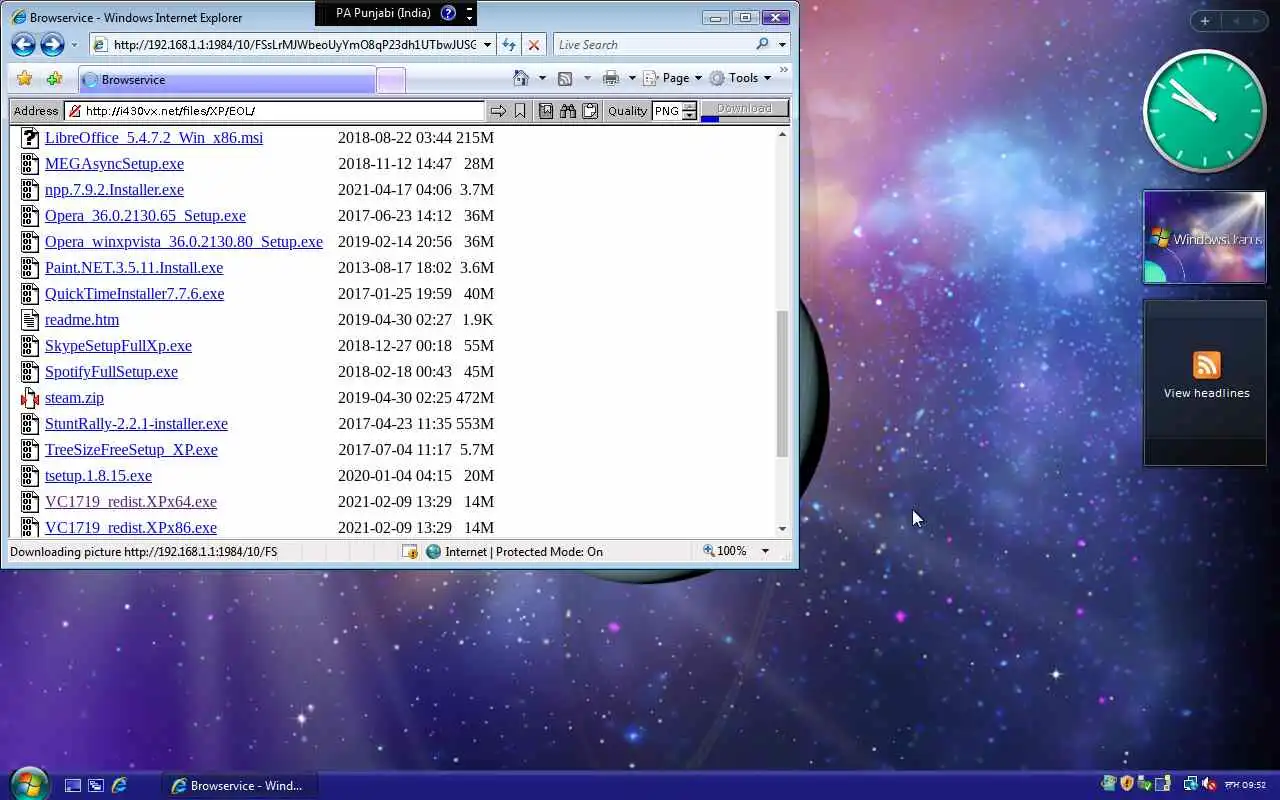The height and width of the screenshot is (800, 1280).
Task: Click the Home icon in command bar
Action: (x=520, y=78)
